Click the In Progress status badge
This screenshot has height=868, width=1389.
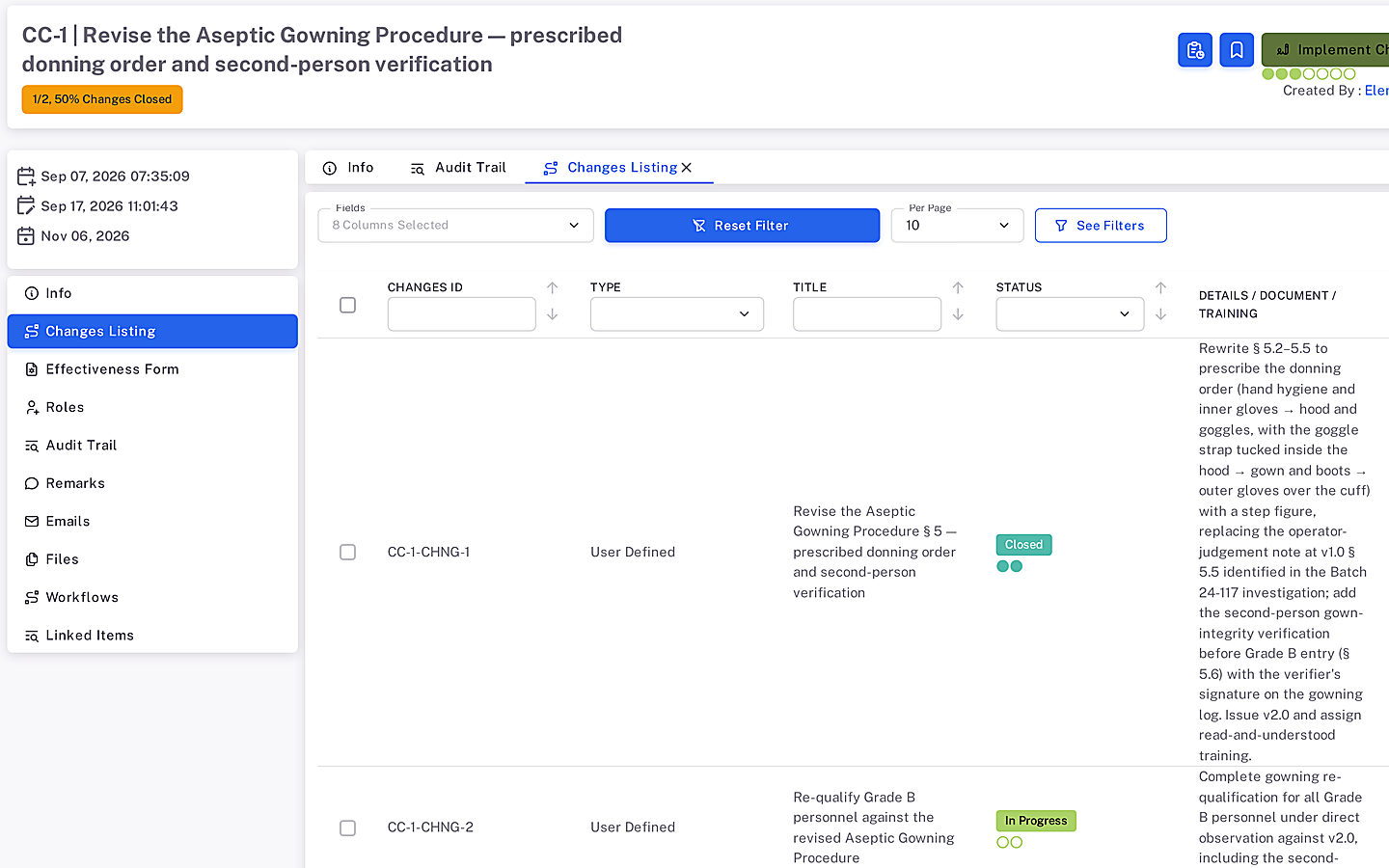tap(1036, 821)
